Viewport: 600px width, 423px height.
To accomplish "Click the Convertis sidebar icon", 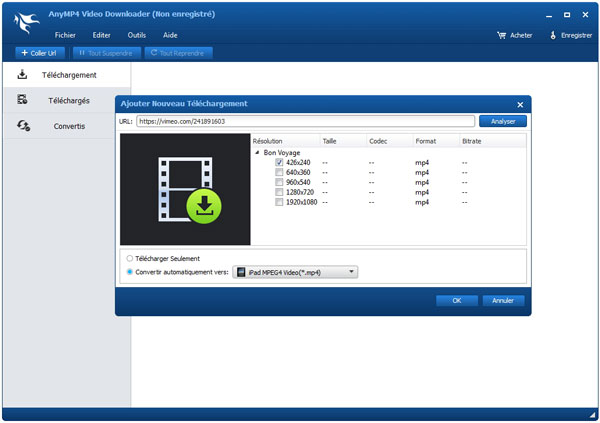I will [24, 126].
